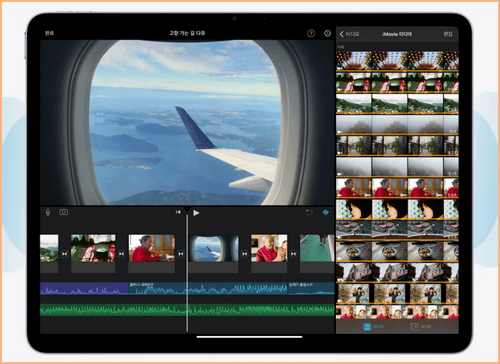This screenshot has width=500, height=364.
Task: Edit transition after grandmother close-up clip
Action: pos(293,254)
